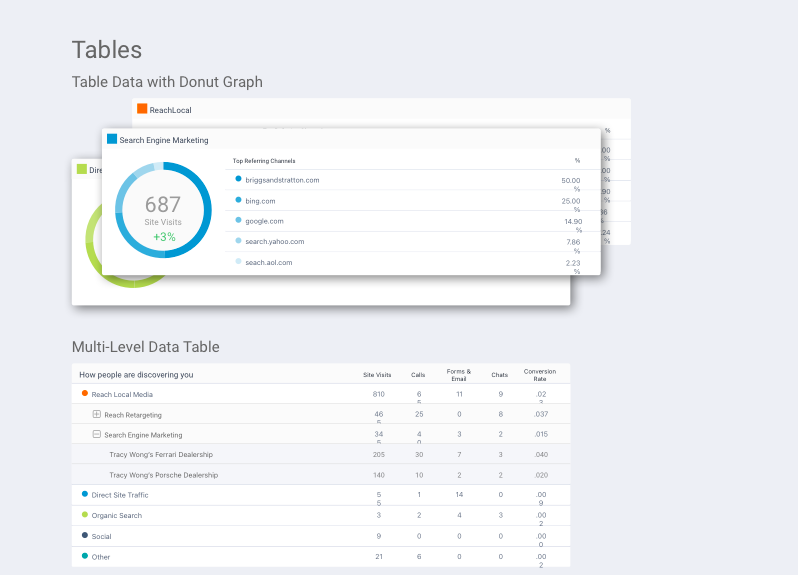This screenshot has height=575, width=798.
Task: Expand the Reach Retargeting row
Action: coord(96,414)
